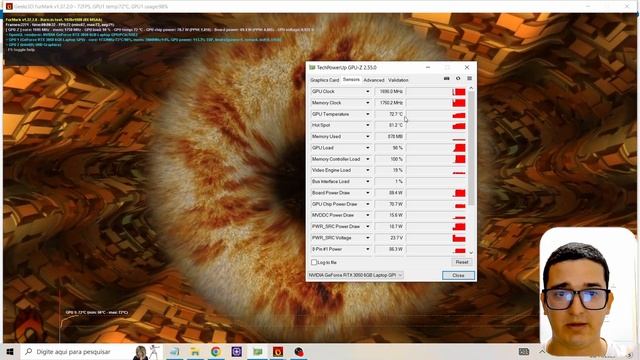Enable the Log to file checkbox
This screenshot has width=640, height=360.
coord(314,262)
